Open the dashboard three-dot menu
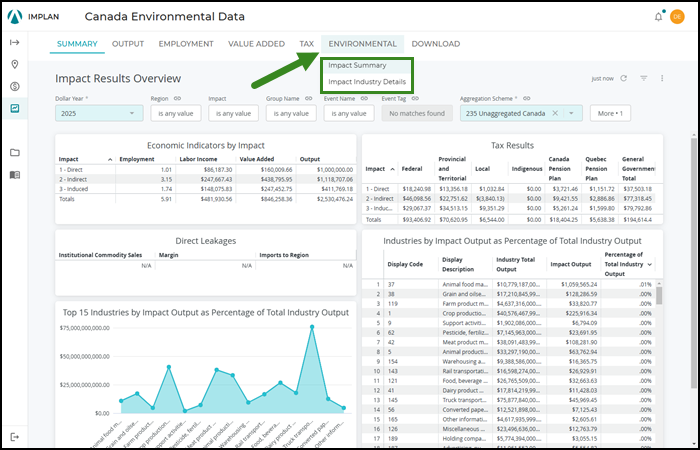The image size is (700, 450). coord(662,78)
